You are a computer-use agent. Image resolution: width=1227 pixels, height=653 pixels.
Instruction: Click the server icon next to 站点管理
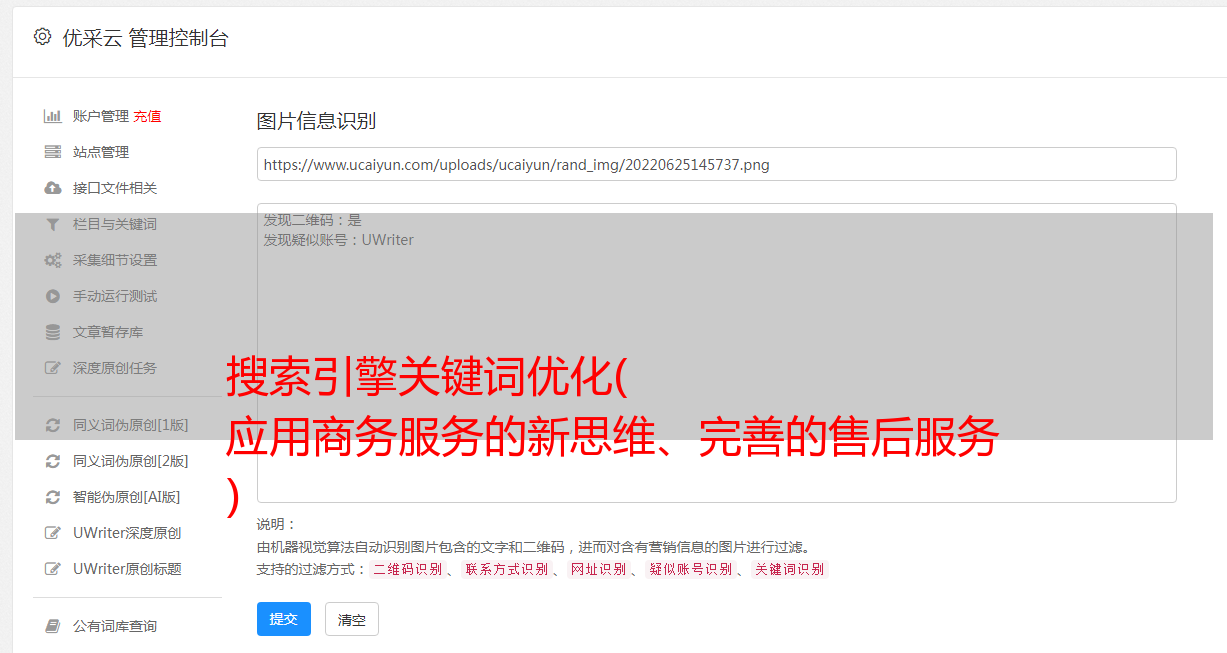pos(53,152)
